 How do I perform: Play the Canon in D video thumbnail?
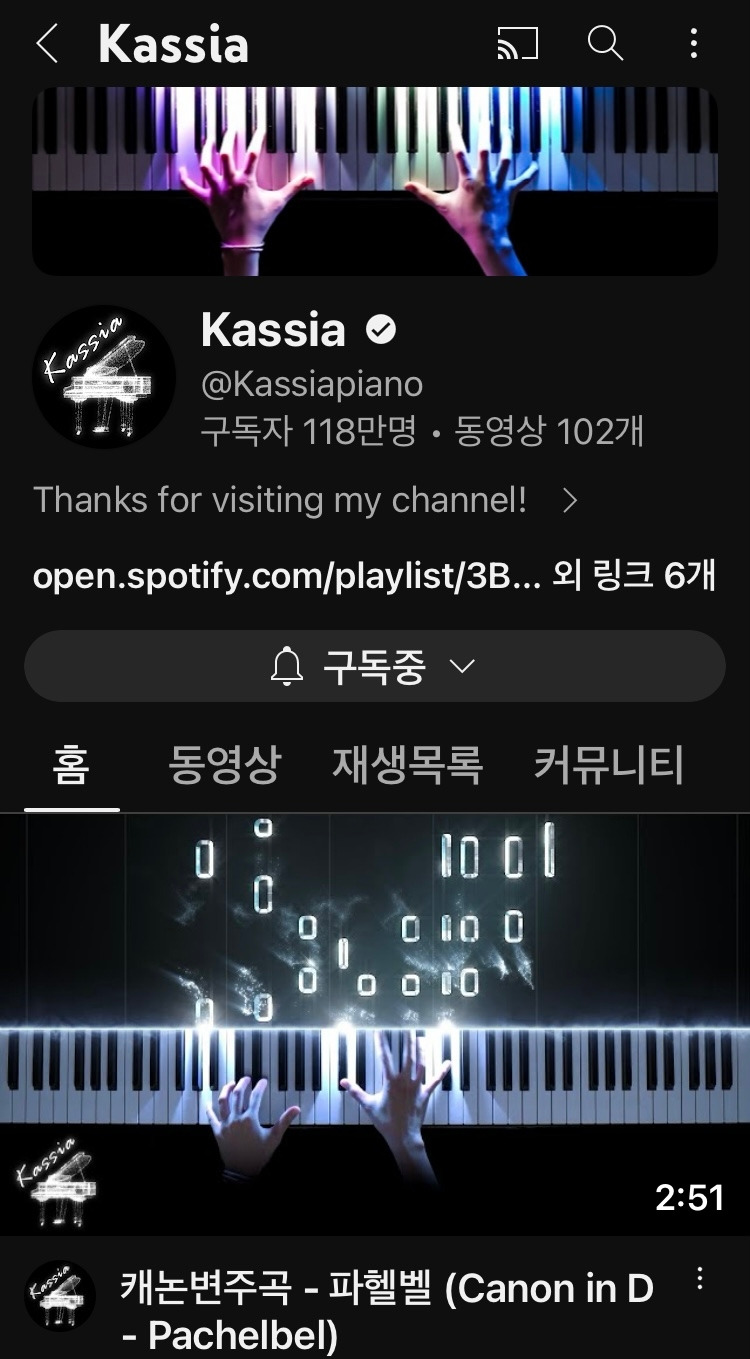(375, 1025)
